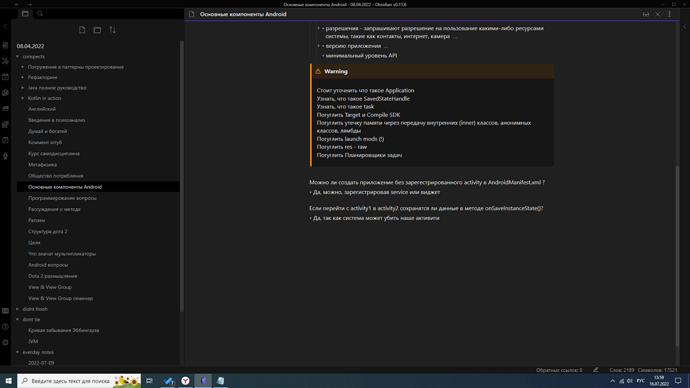
Task: Switch to Yandex Browser on taskbar
Action: (185, 381)
